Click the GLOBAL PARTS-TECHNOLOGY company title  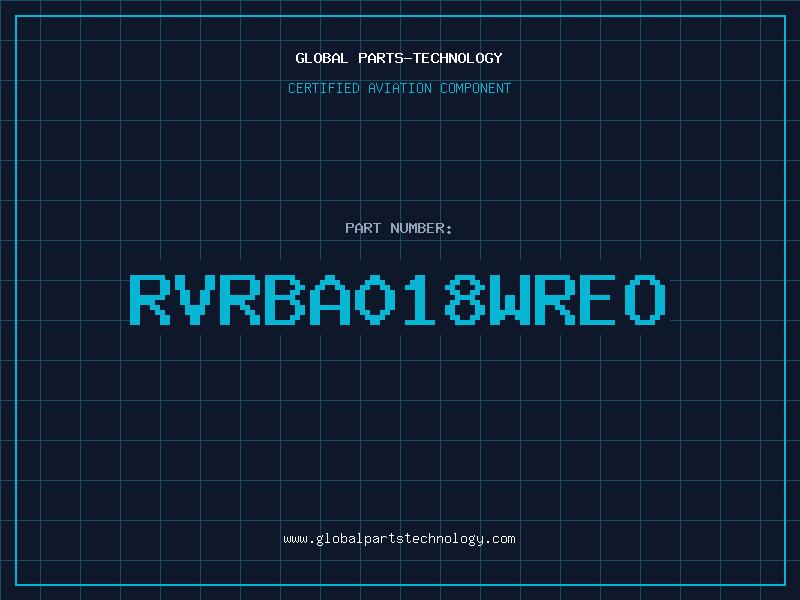(x=399, y=58)
